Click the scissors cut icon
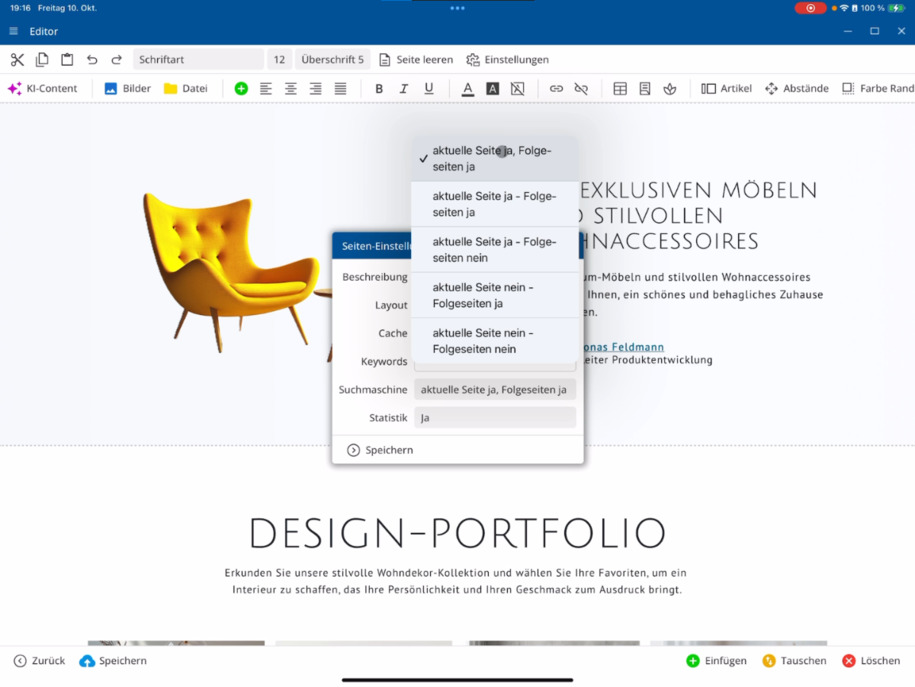The width and height of the screenshot is (915, 687). (x=17, y=60)
